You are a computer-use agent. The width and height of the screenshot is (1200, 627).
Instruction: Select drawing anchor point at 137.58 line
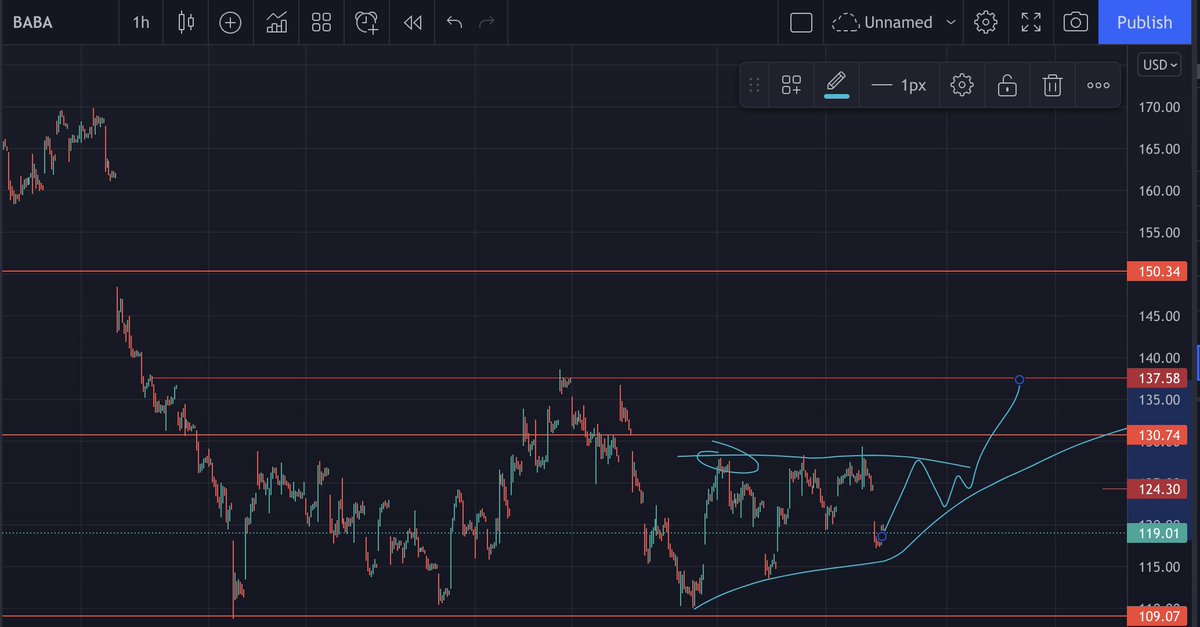(1019, 380)
